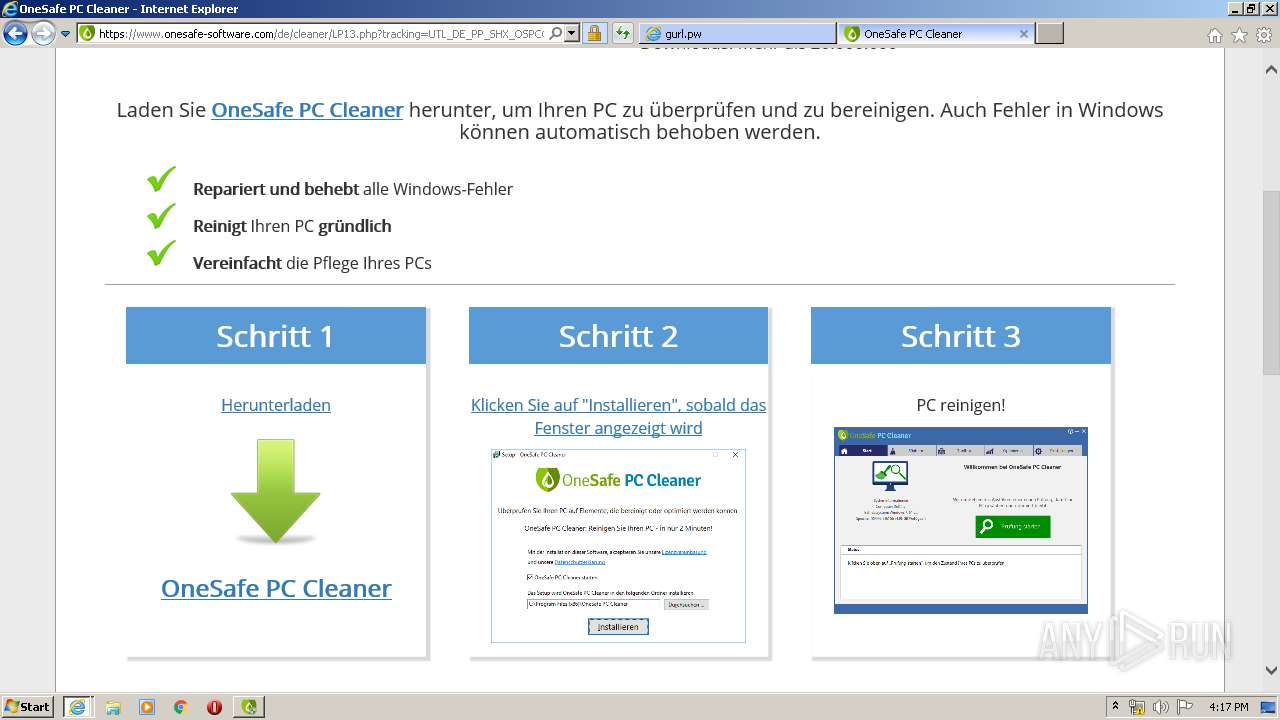This screenshot has height=720, width=1280.
Task: Click the green checkmark beside 'Repariert und behebt'
Action: pos(161,180)
